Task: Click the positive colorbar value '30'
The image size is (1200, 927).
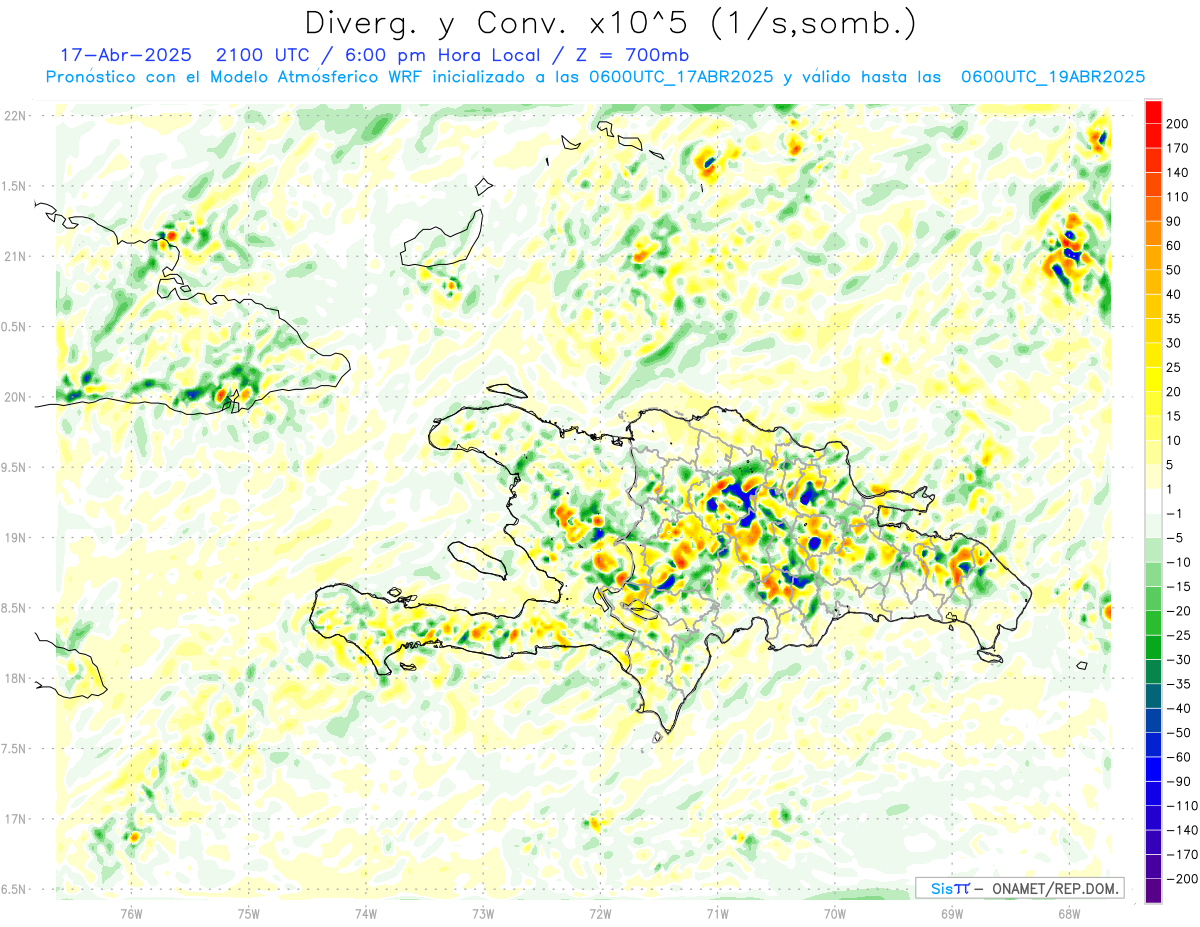Action: (x=1175, y=343)
